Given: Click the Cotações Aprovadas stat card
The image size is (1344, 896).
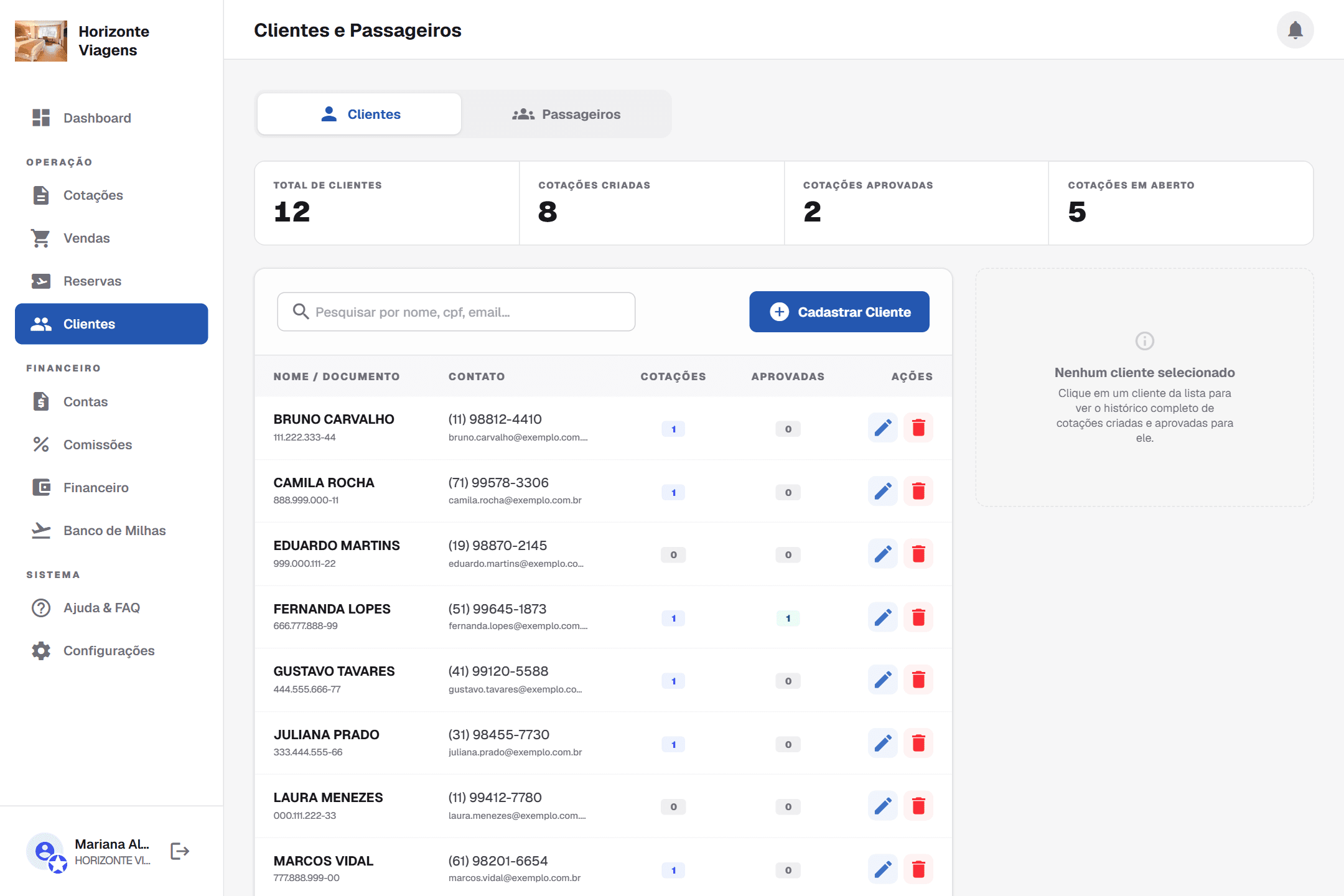Looking at the screenshot, I should pyautogui.click(x=916, y=203).
